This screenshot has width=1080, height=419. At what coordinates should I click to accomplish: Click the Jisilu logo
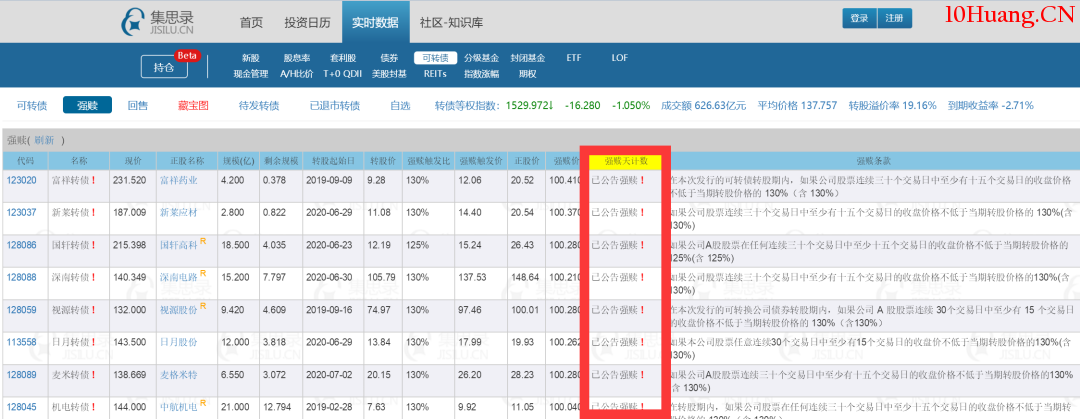158,21
